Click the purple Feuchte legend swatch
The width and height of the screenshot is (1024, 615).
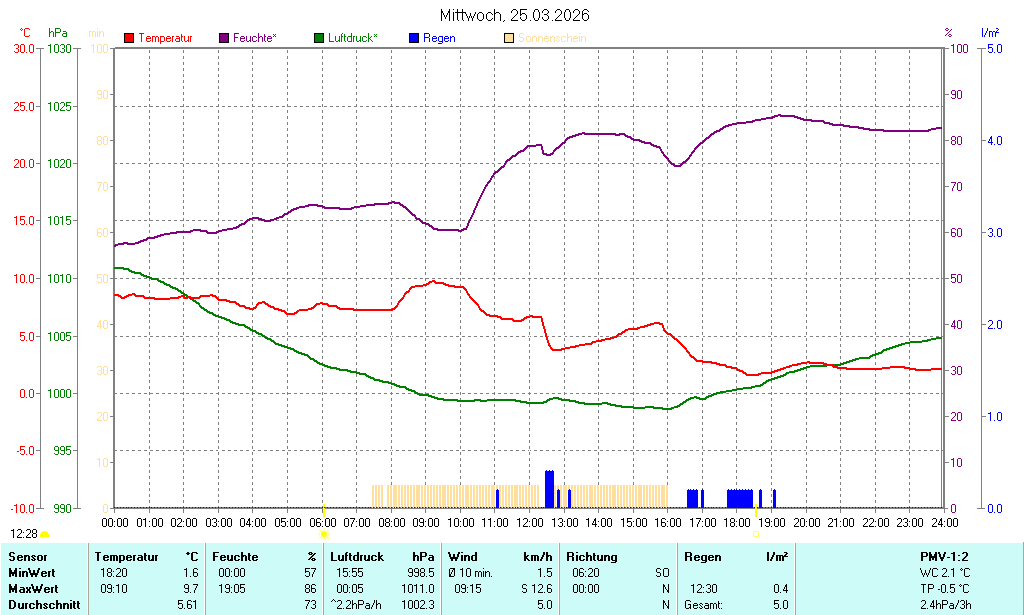click(224, 38)
